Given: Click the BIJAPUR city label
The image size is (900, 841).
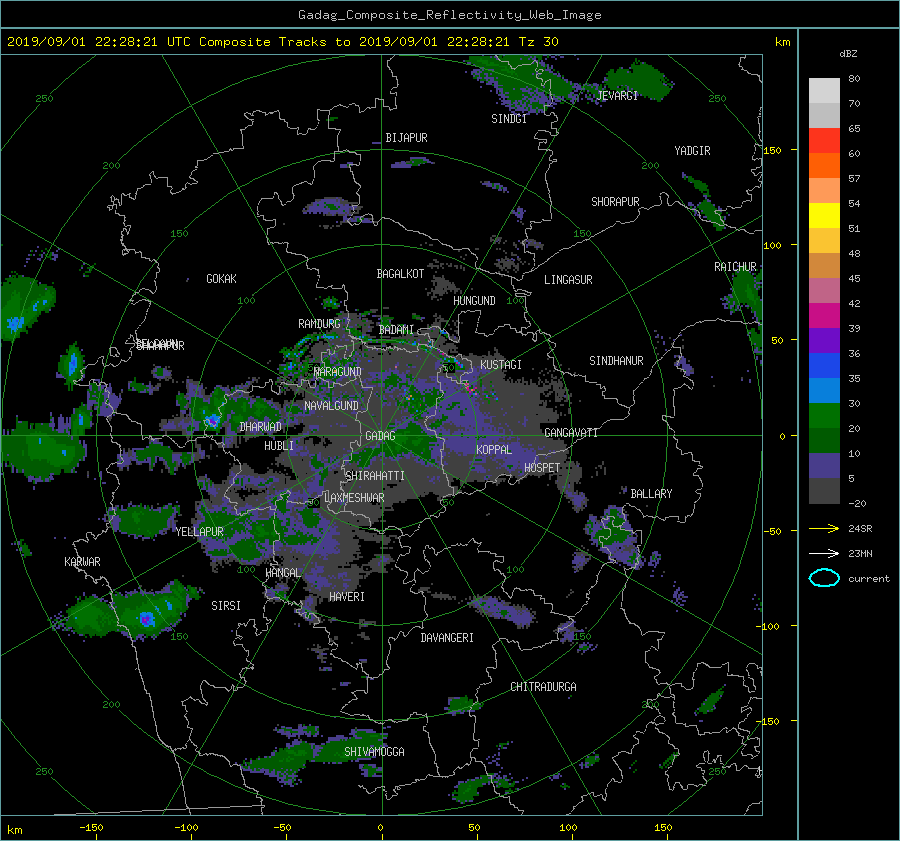Looking at the screenshot, I should [406, 138].
